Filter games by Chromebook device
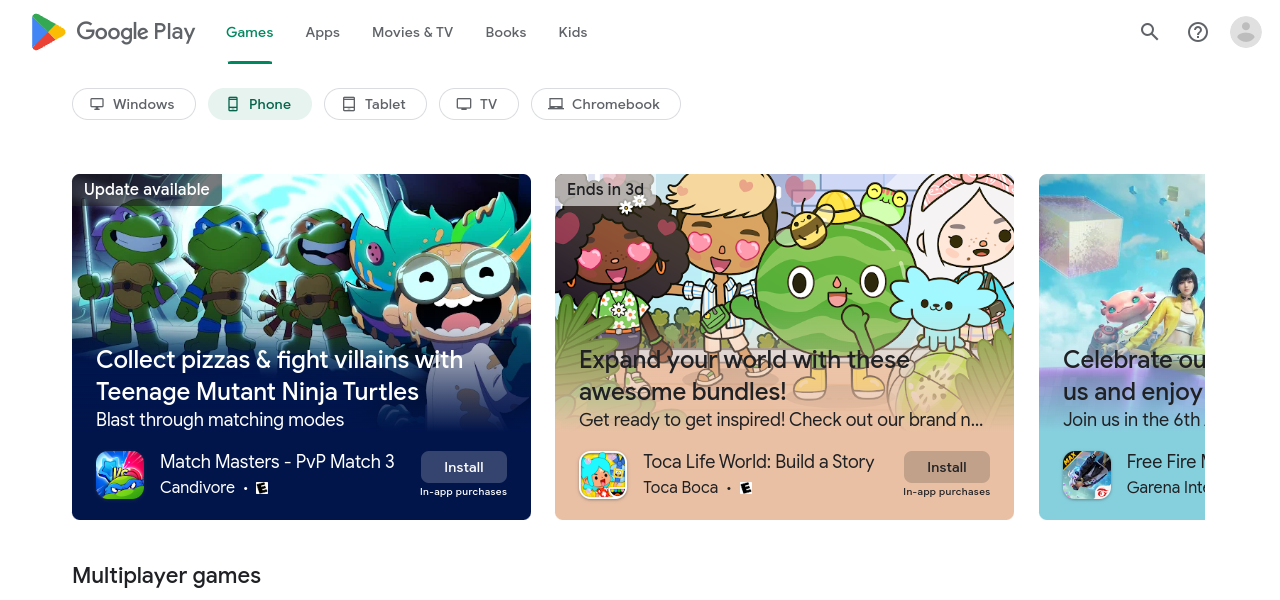Viewport: 1280px width, 600px height. pos(605,104)
